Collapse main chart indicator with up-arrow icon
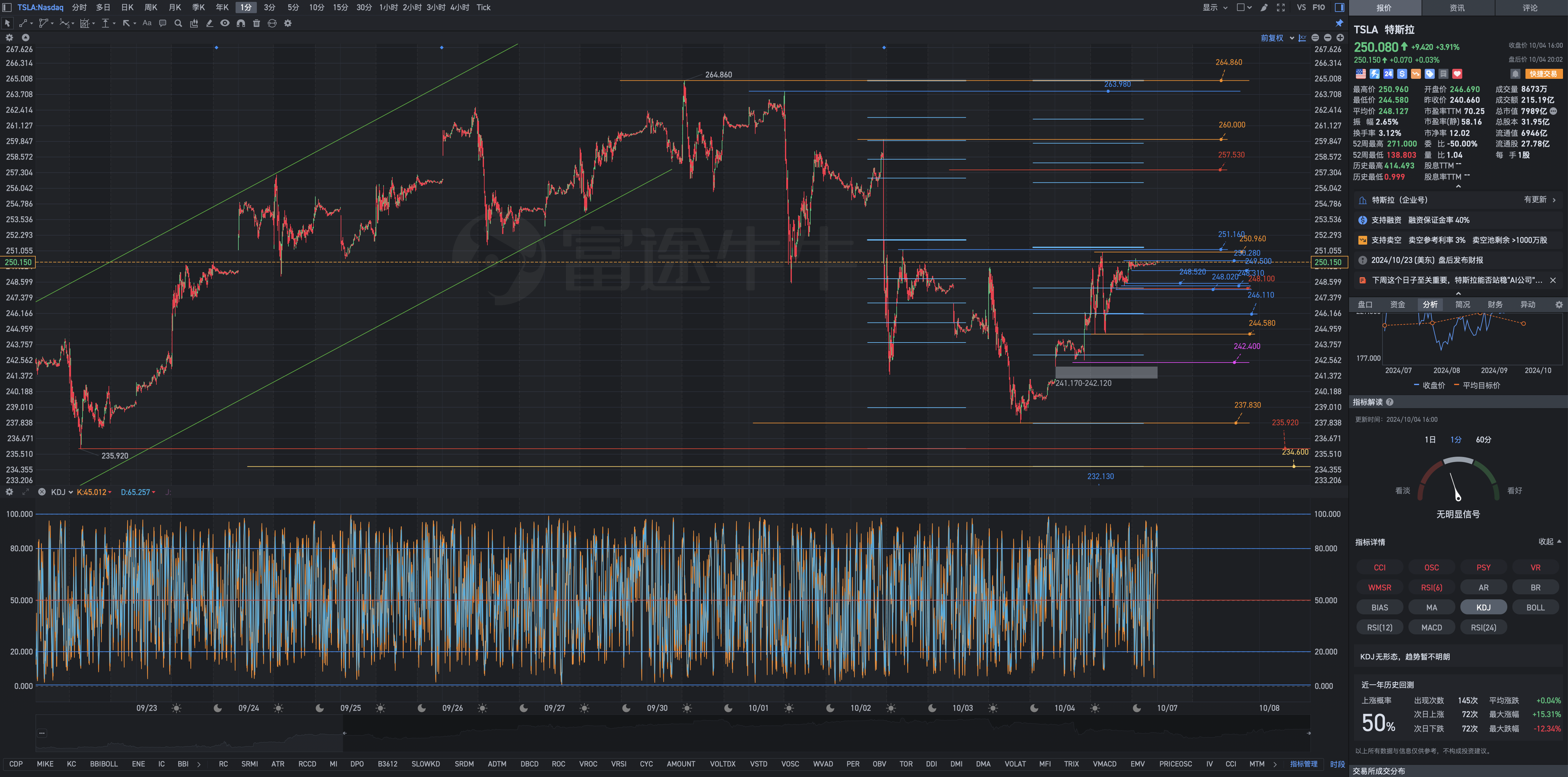The image size is (1568, 777). click(x=26, y=38)
